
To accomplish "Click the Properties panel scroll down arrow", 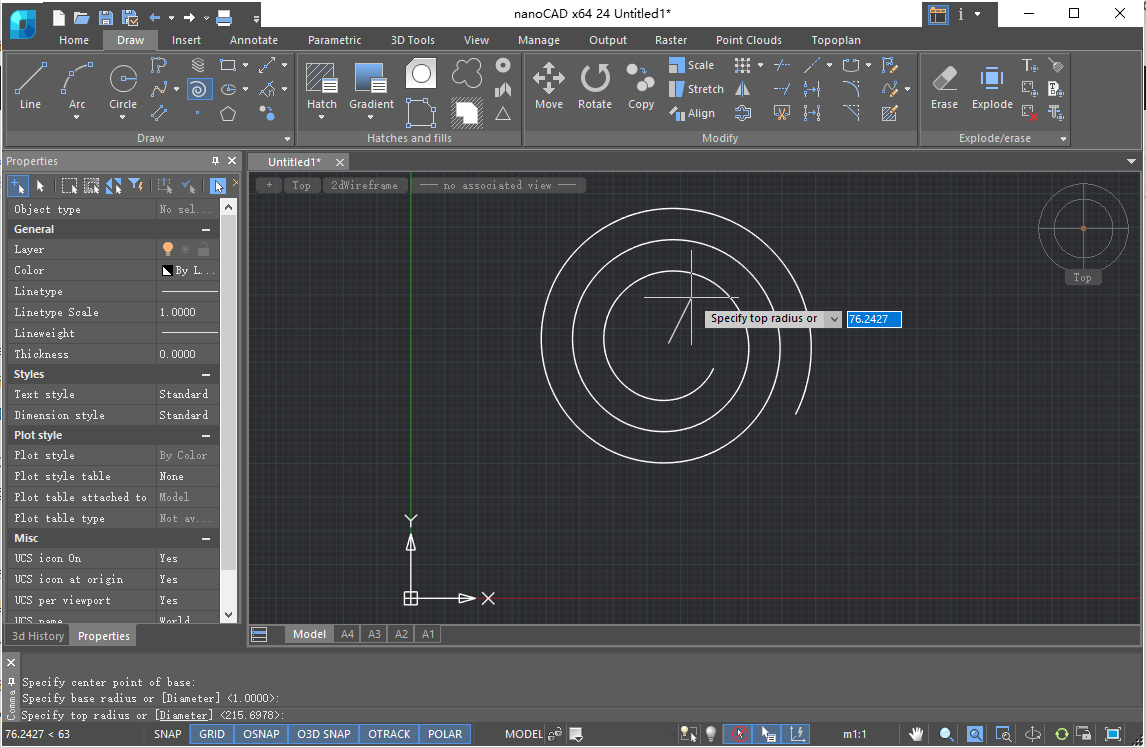I will coord(229,615).
